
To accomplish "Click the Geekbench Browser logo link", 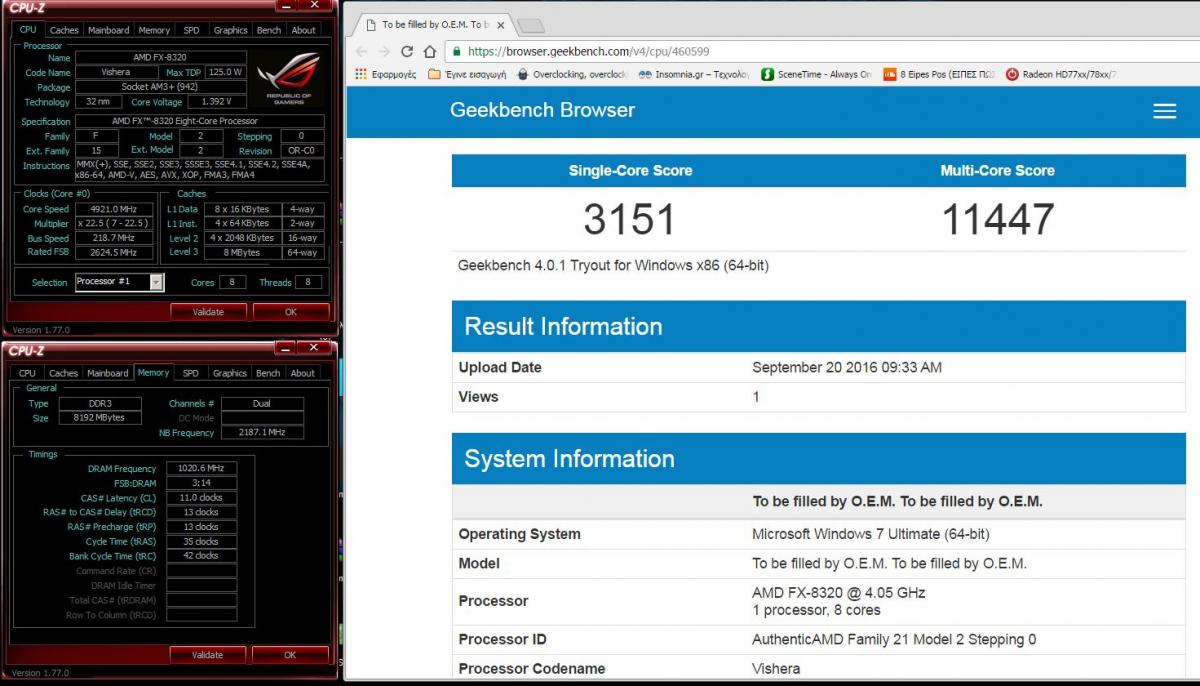I will (x=542, y=110).
